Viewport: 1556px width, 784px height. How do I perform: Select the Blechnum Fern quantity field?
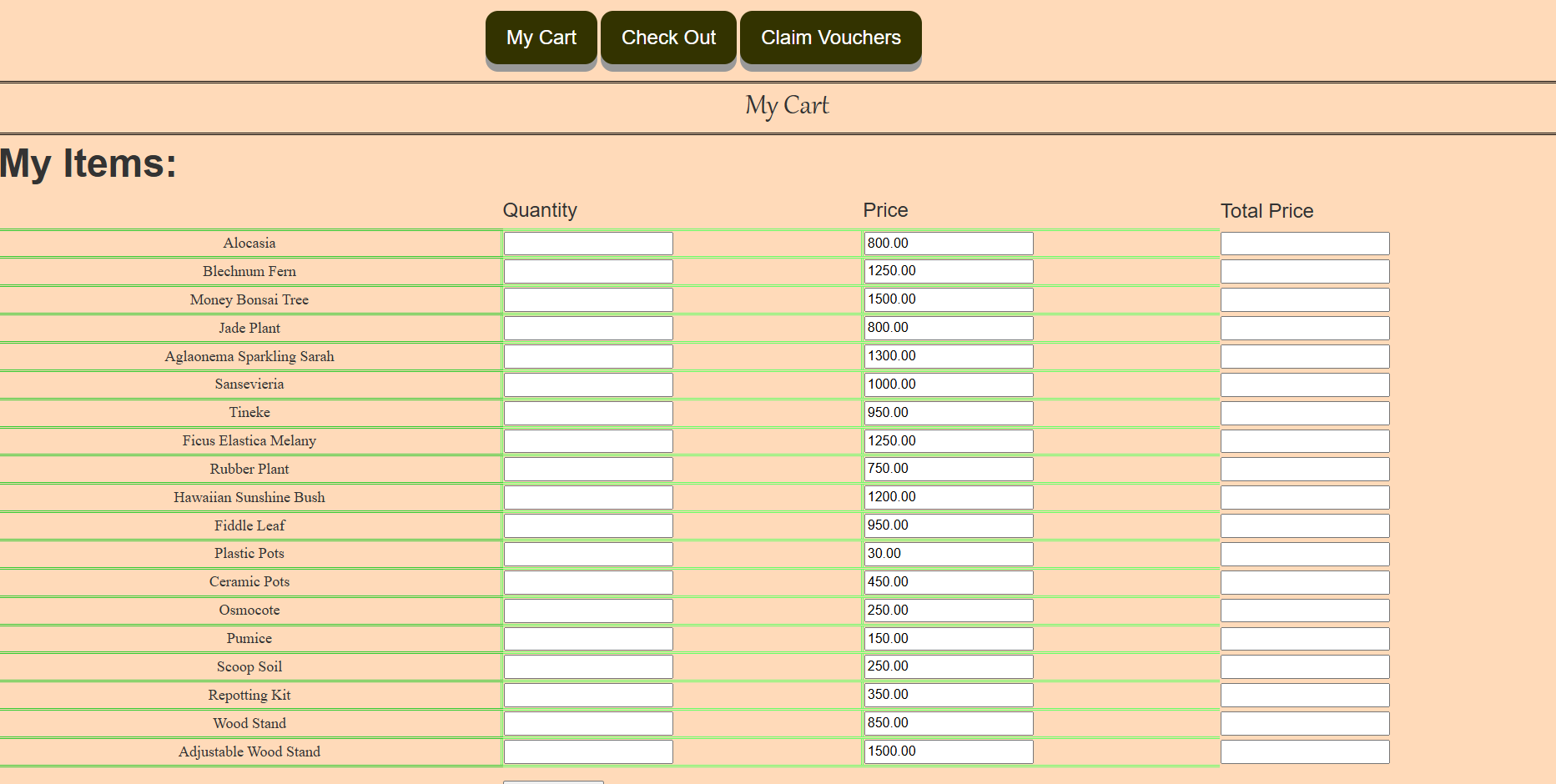pyautogui.click(x=588, y=271)
